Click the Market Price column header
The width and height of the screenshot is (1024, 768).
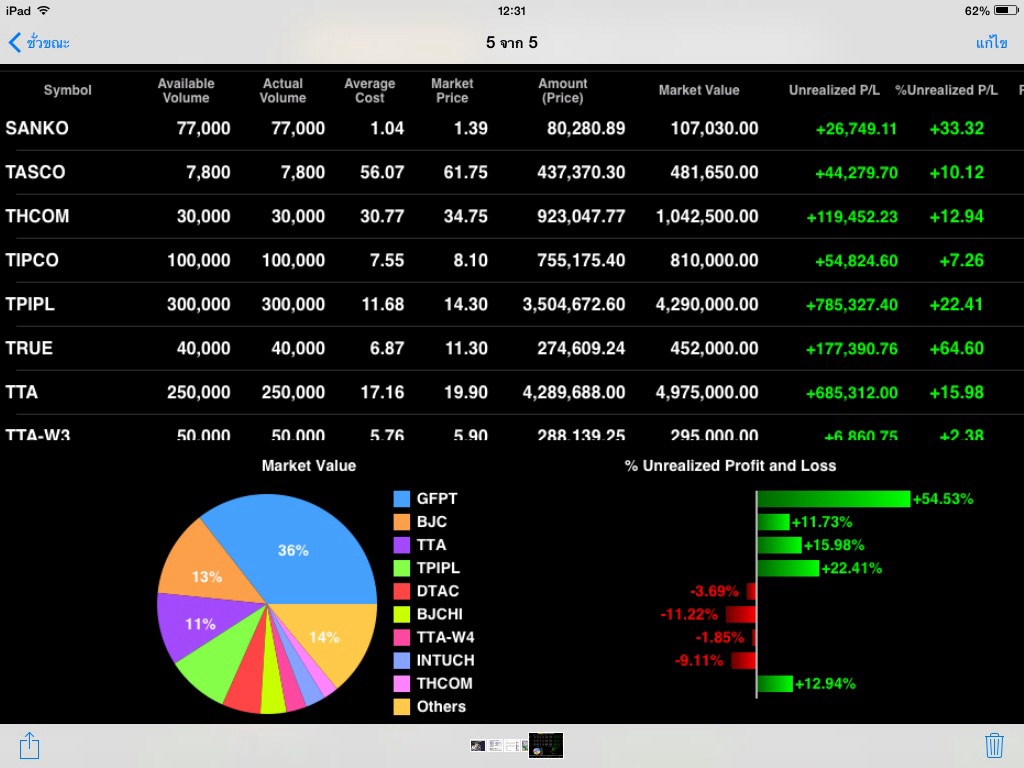452,91
